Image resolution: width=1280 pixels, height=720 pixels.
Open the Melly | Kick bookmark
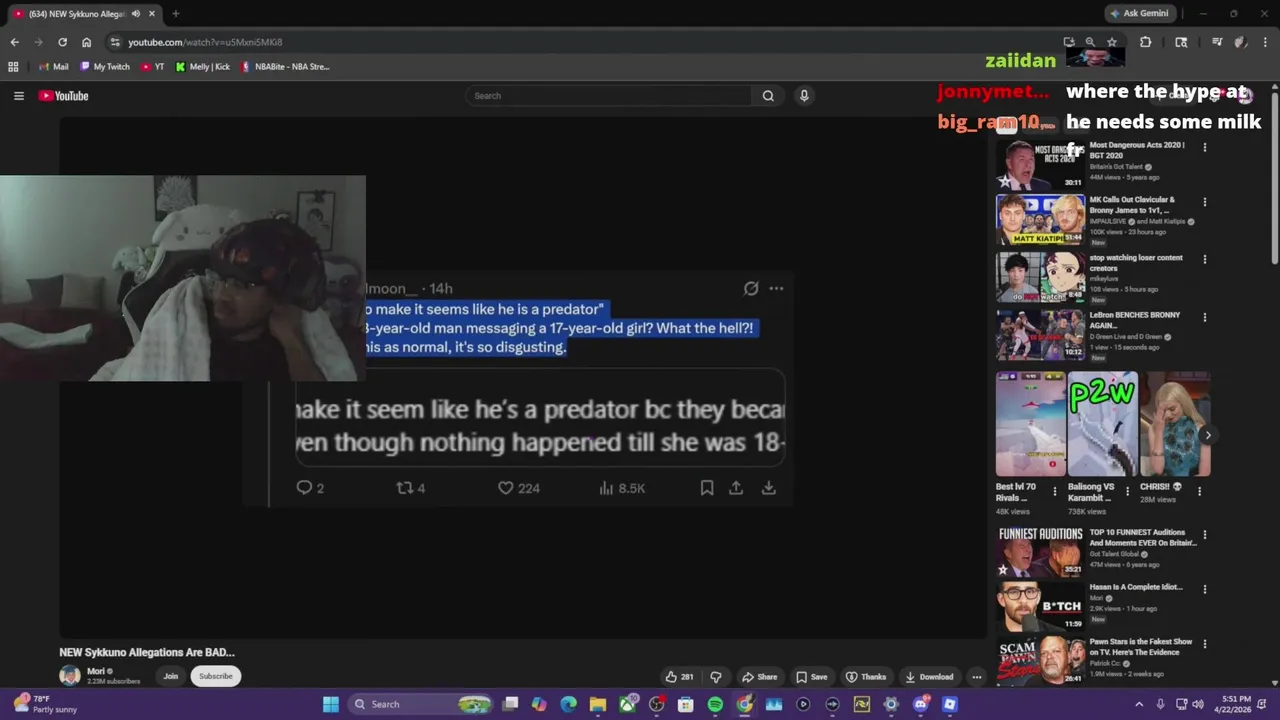pos(203,67)
